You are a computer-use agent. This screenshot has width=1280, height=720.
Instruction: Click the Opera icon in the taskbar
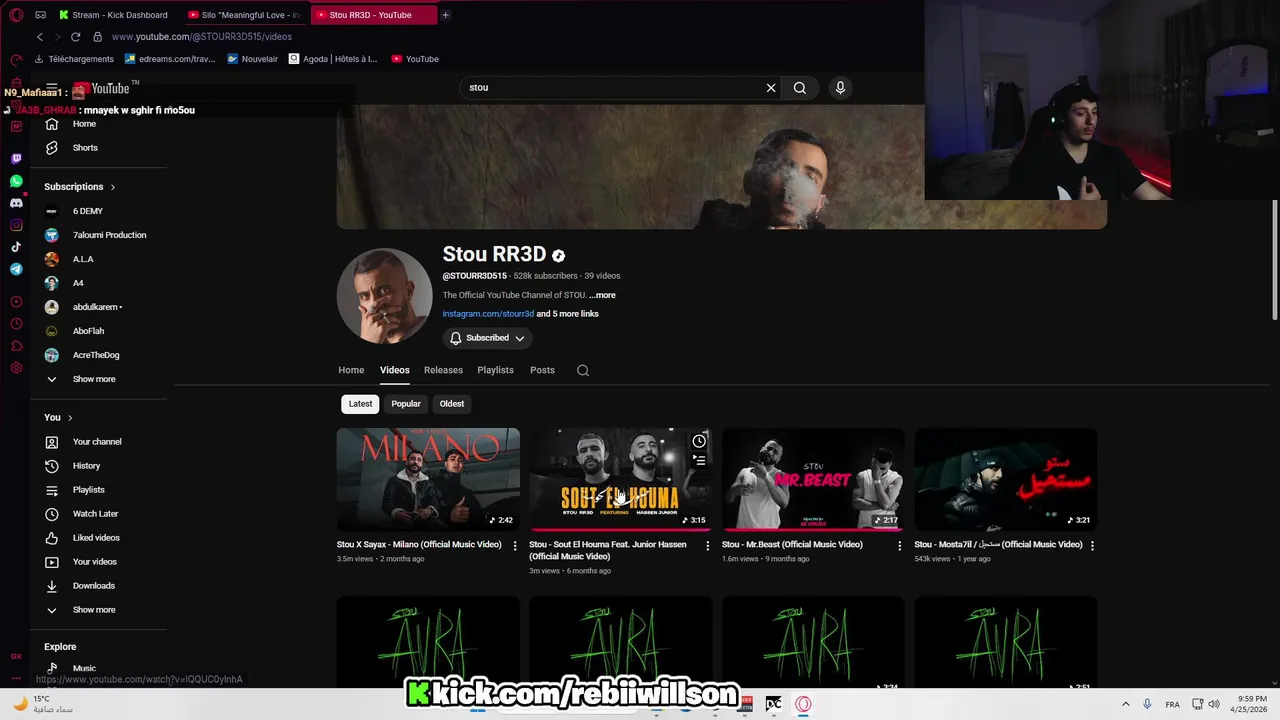tap(803, 704)
